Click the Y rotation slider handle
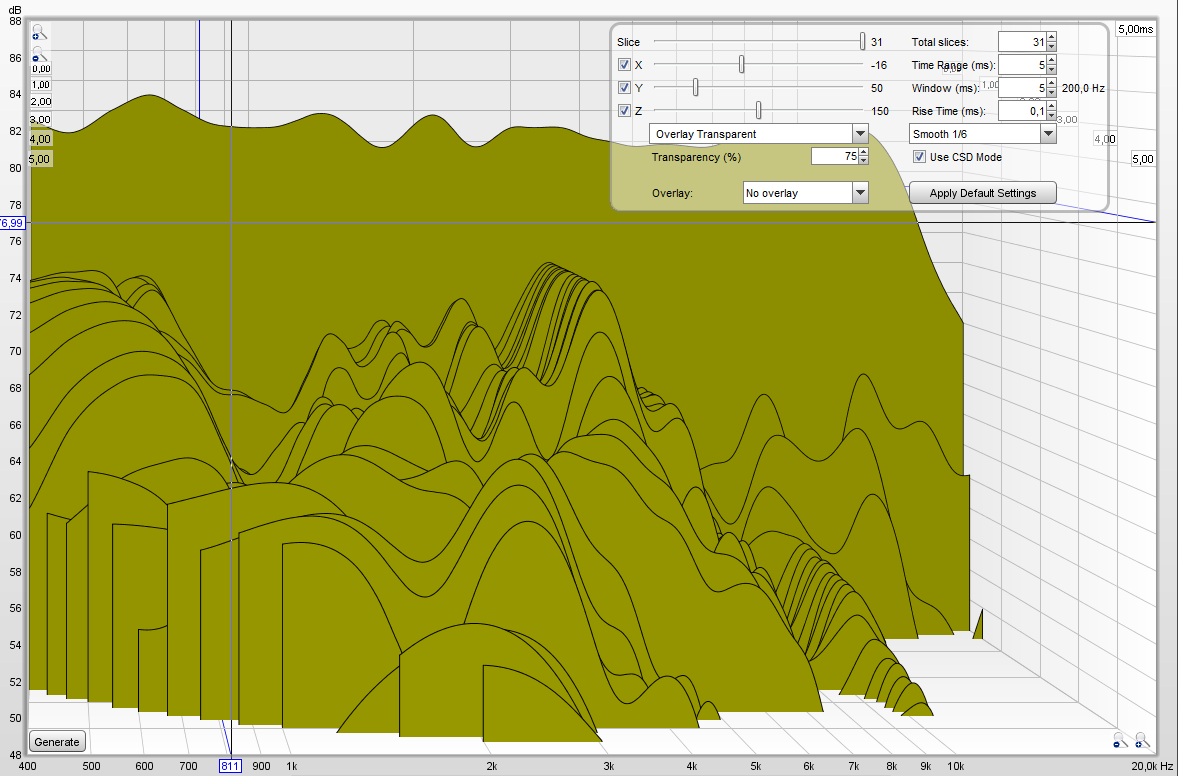 point(696,88)
